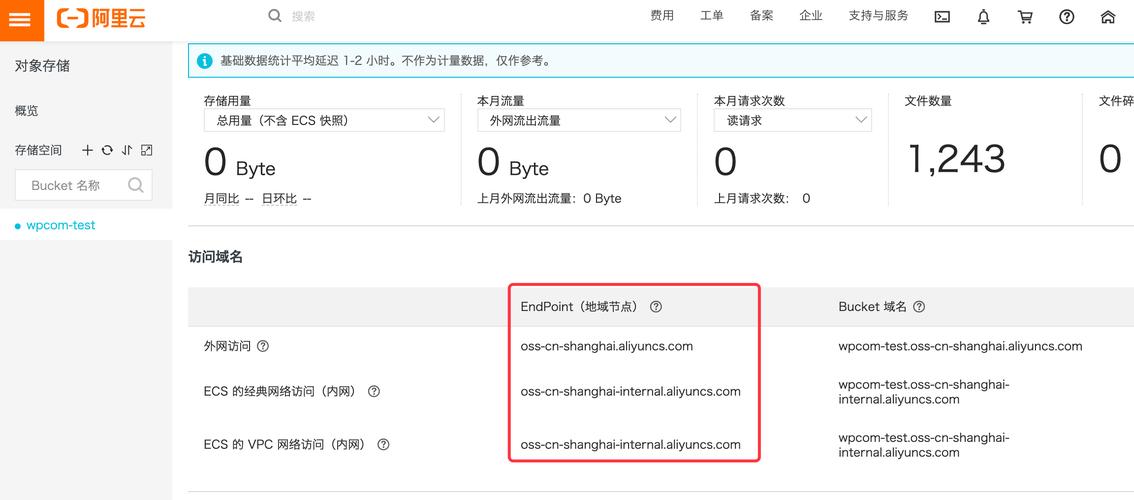Click the info icon in the notice banner

pos(205,61)
